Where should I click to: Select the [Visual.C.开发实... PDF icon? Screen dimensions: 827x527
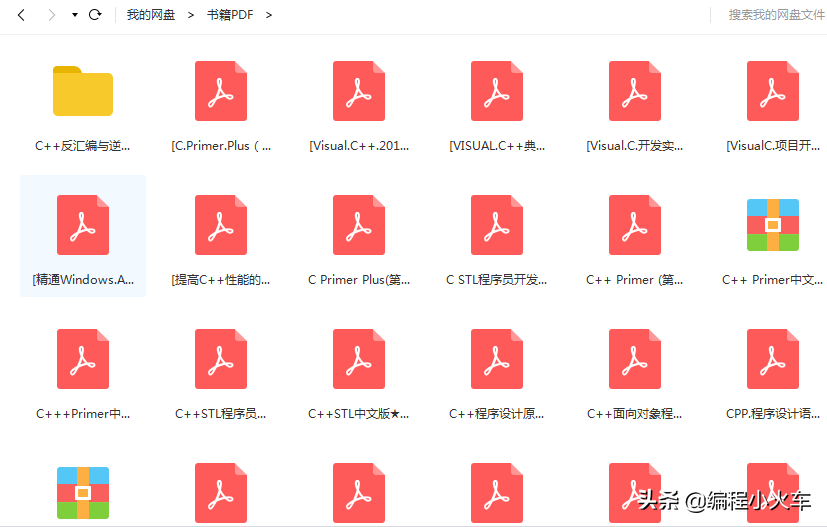point(635,91)
